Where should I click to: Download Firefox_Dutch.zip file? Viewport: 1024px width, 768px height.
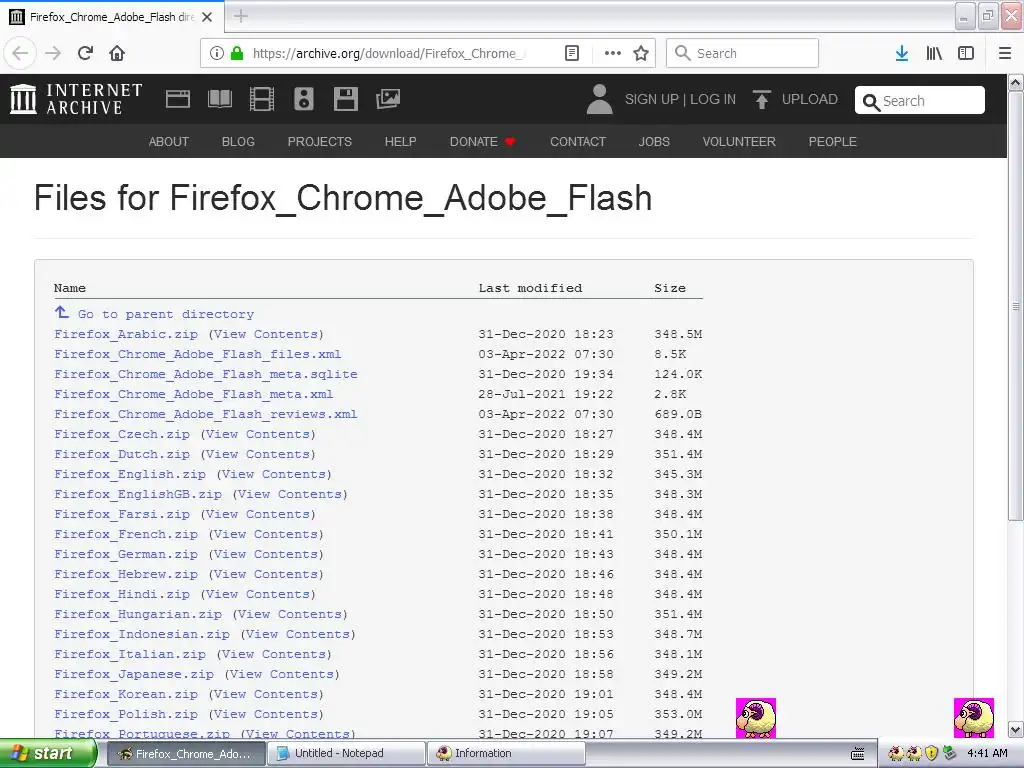[122, 455]
